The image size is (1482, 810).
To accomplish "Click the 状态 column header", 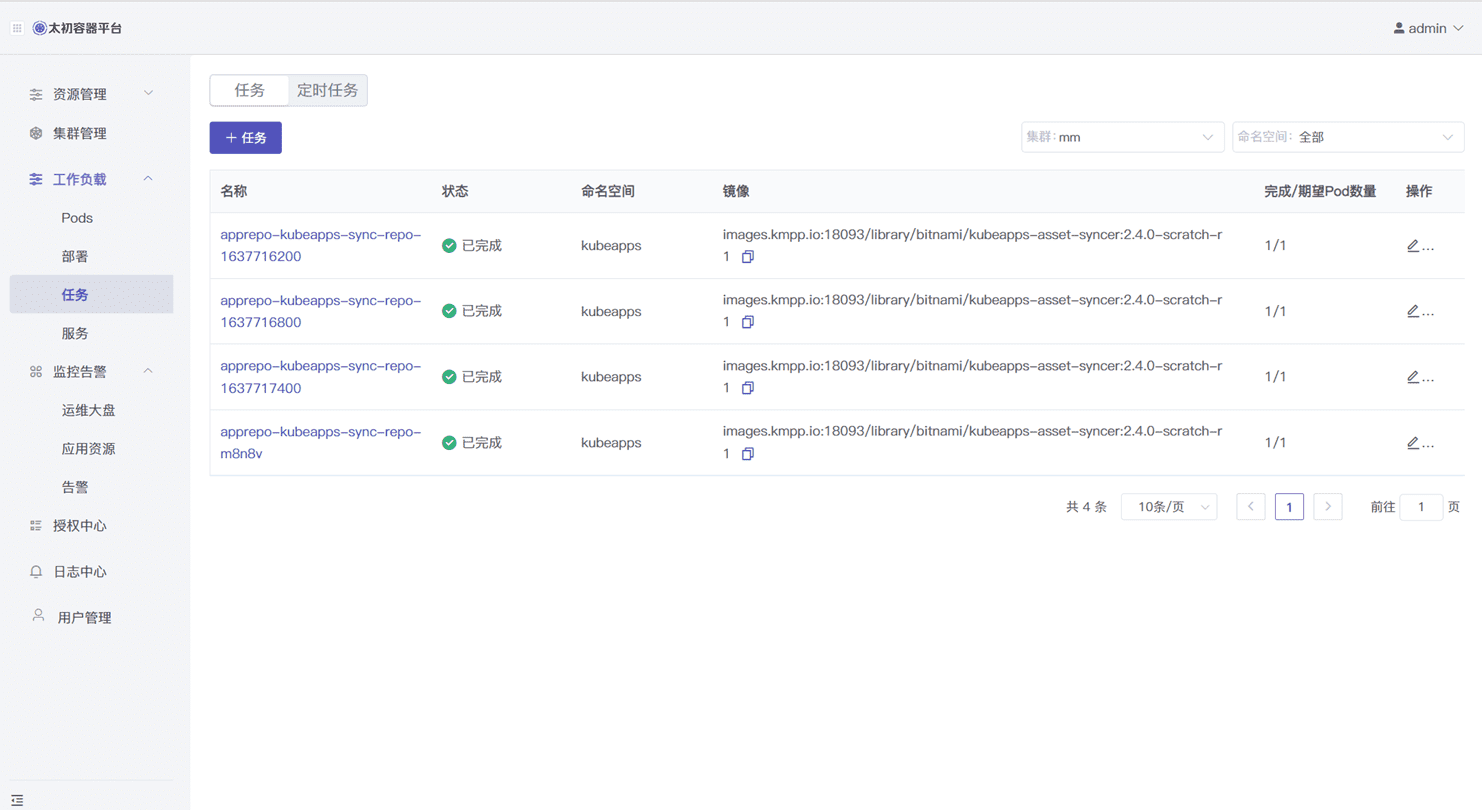I will tap(455, 191).
